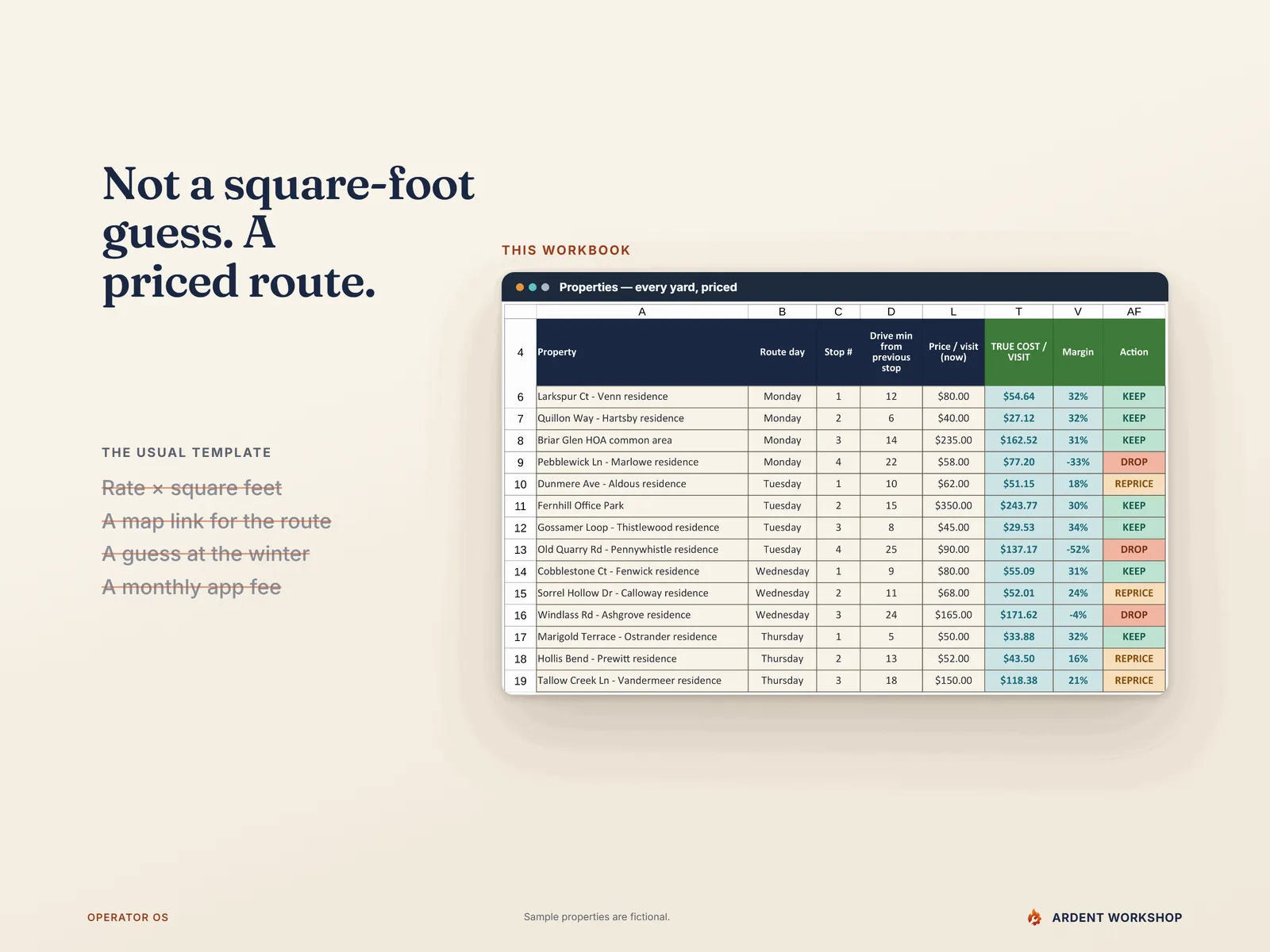
Task: Click the gray window dot in the title bar
Action: 545,287
